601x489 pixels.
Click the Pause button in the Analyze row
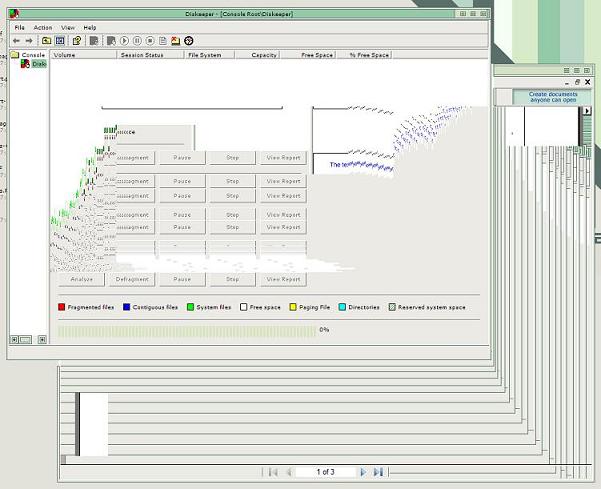click(x=182, y=279)
